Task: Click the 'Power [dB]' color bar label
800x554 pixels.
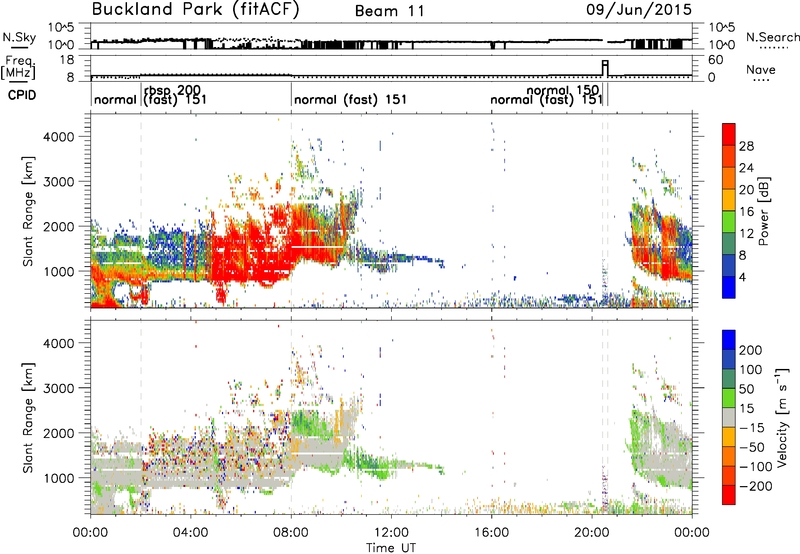Action: point(763,211)
